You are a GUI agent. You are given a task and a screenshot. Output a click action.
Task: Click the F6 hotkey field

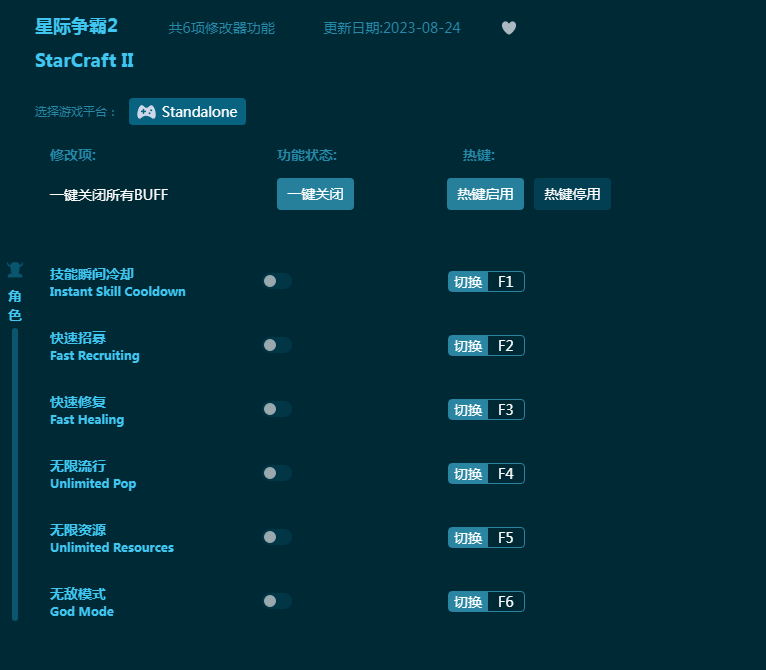pos(506,602)
